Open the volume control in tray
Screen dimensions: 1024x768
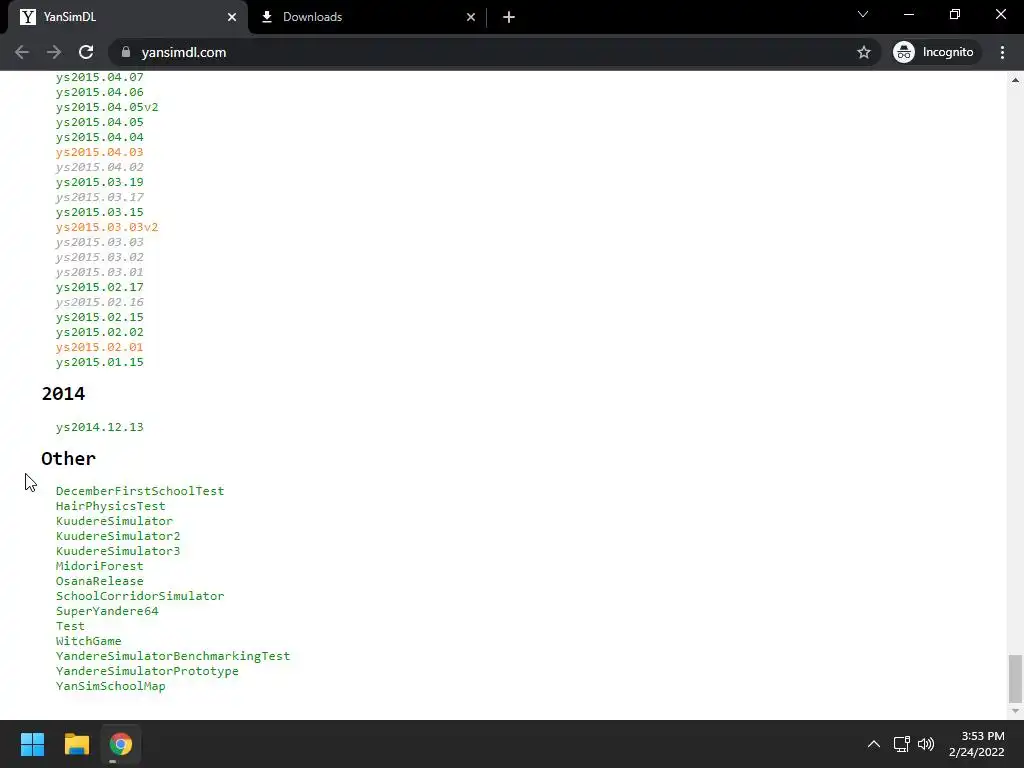tap(926, 744)
